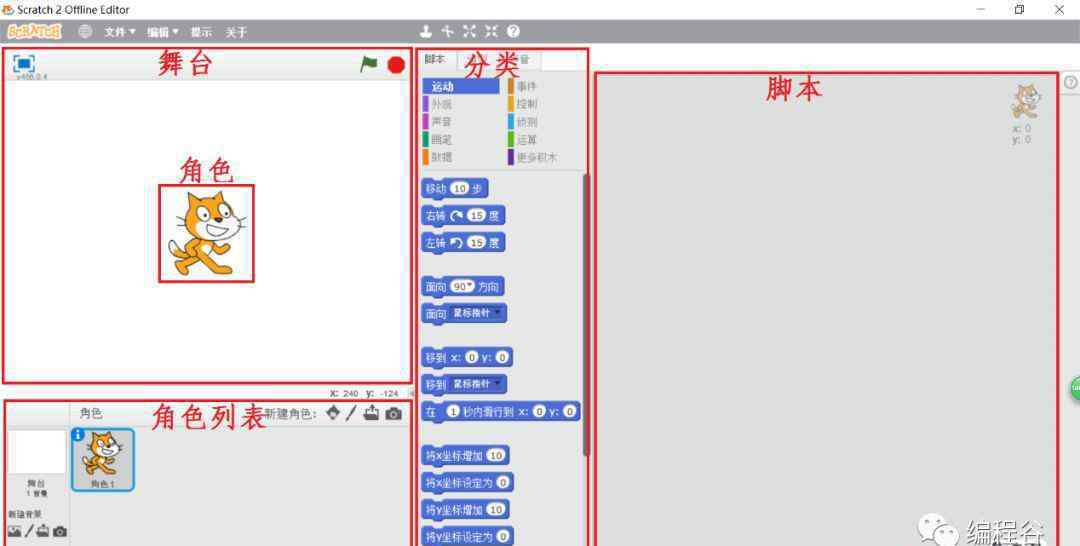Click the red stop button
The image size is (1080, 546).
(x=396, y=65)
